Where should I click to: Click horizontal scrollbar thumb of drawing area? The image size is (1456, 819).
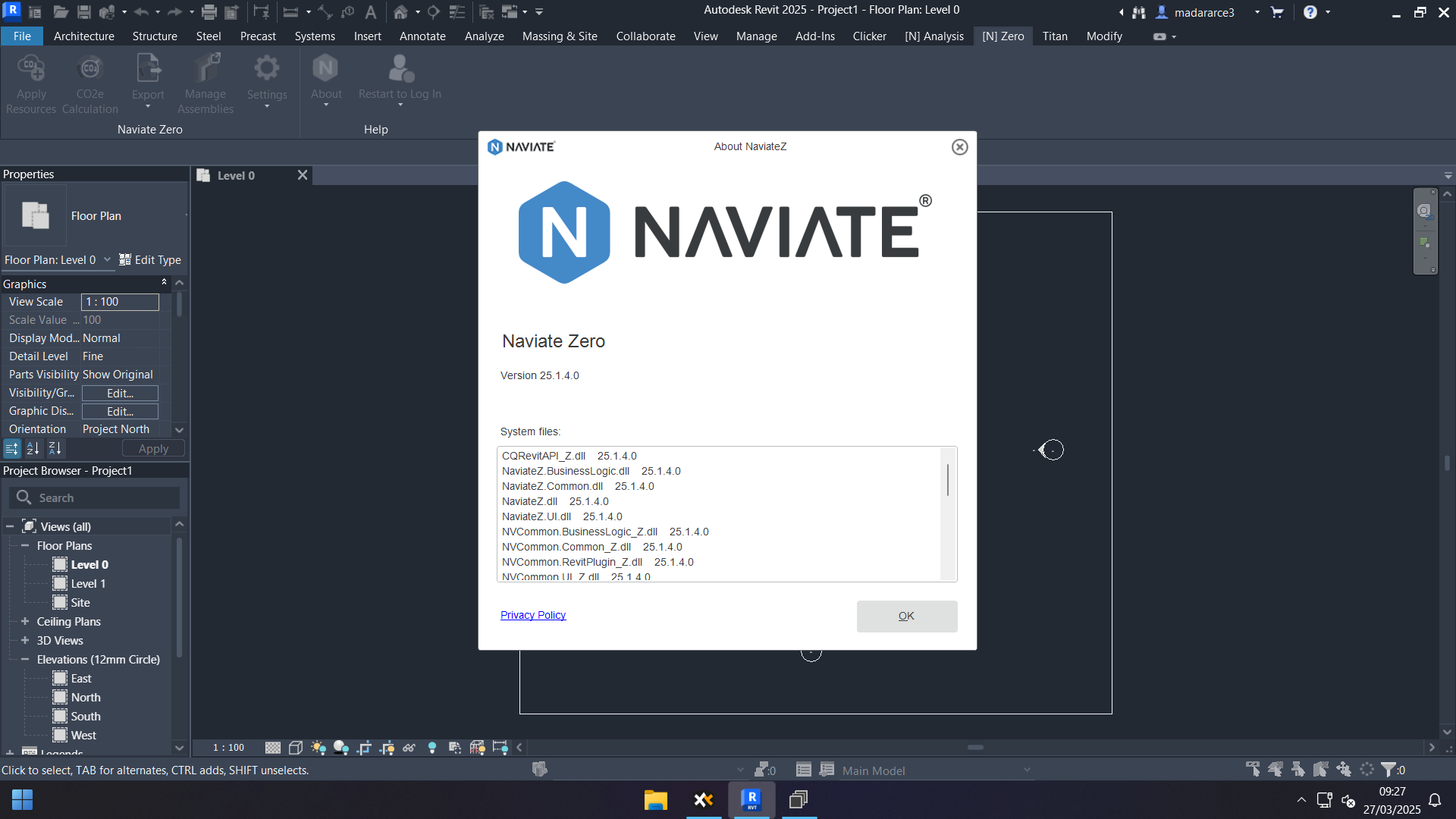[x=975, y=748]
